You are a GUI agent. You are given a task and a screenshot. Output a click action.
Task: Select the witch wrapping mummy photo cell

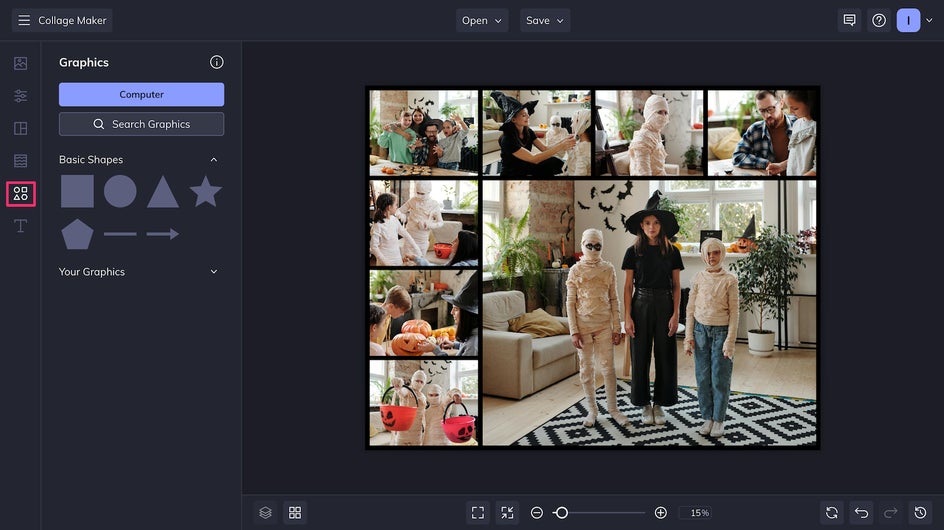pos(536,133)
